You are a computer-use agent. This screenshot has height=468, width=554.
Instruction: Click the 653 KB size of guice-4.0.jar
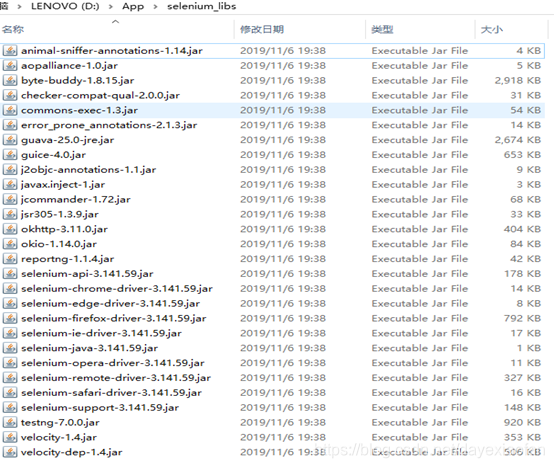pyautogui.click(x=522, y=155)
